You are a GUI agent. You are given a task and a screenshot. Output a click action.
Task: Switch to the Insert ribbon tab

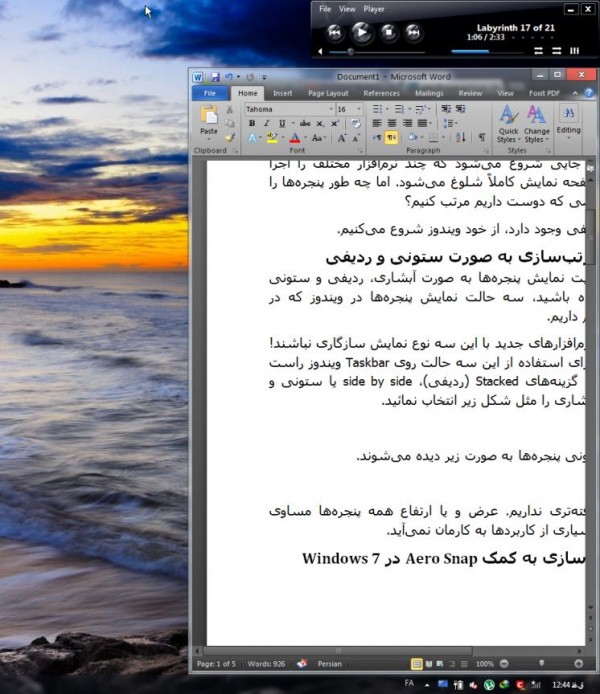[x=282, y=93]
